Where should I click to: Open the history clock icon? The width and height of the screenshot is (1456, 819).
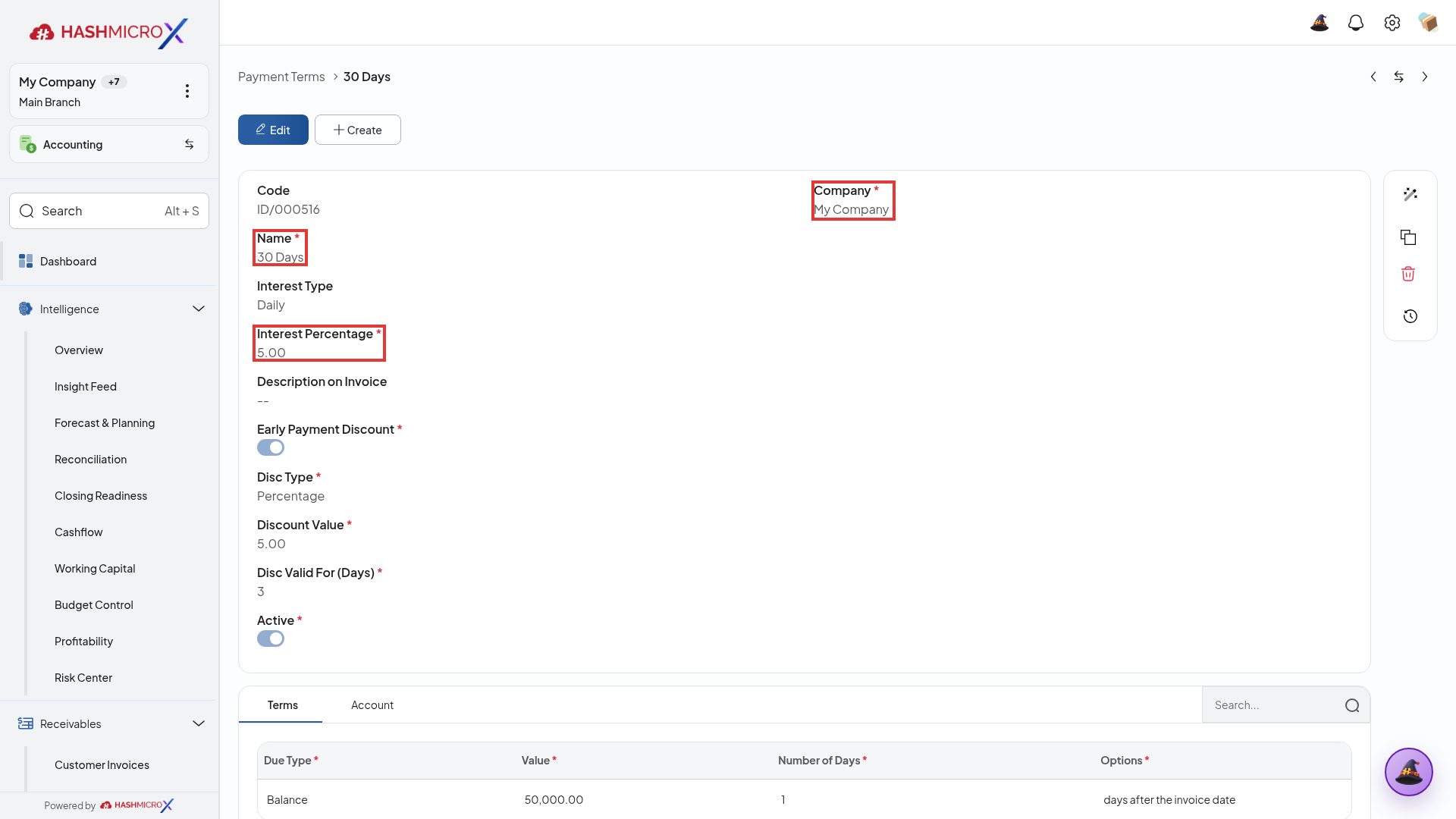point(1410,316)
